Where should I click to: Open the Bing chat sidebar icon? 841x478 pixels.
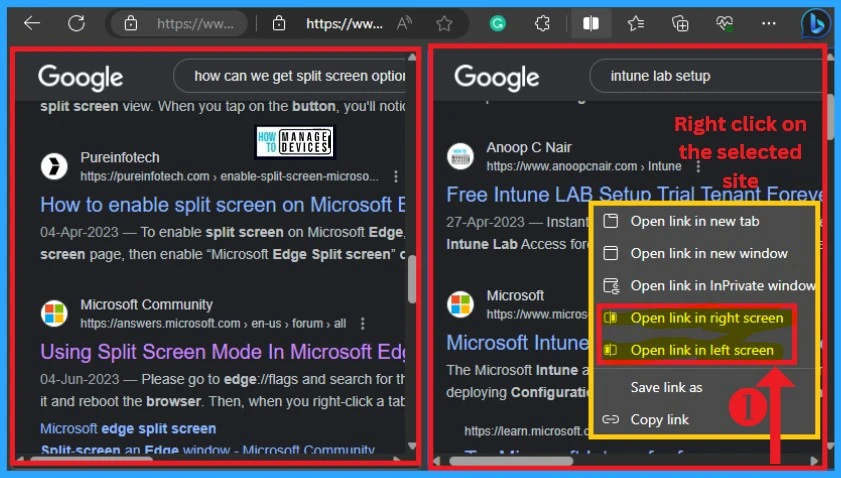coord(815,24)
